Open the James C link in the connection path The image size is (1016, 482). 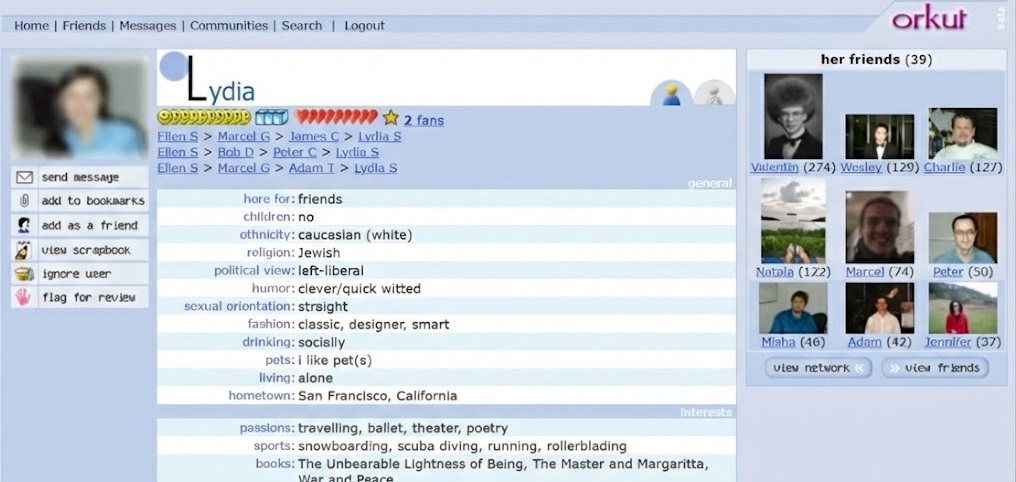(314, 137)
